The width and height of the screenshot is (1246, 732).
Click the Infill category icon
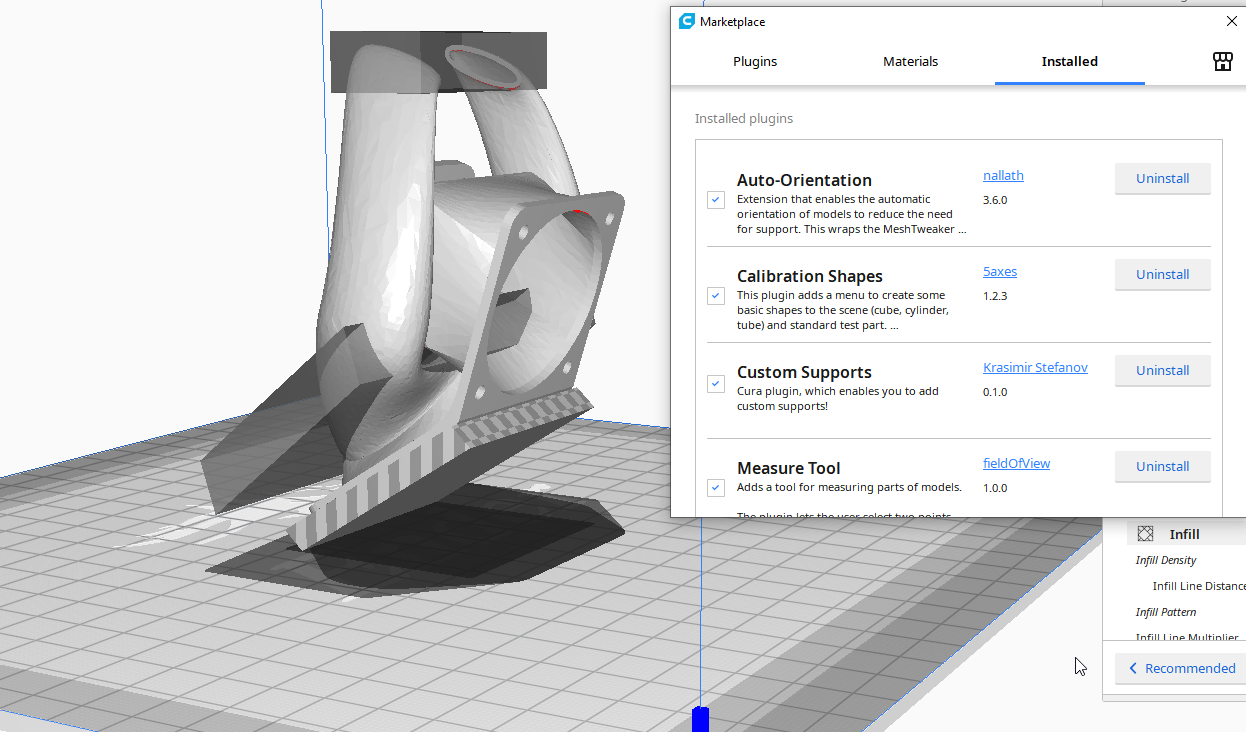pyautogui.click(x=1146, y=534)
